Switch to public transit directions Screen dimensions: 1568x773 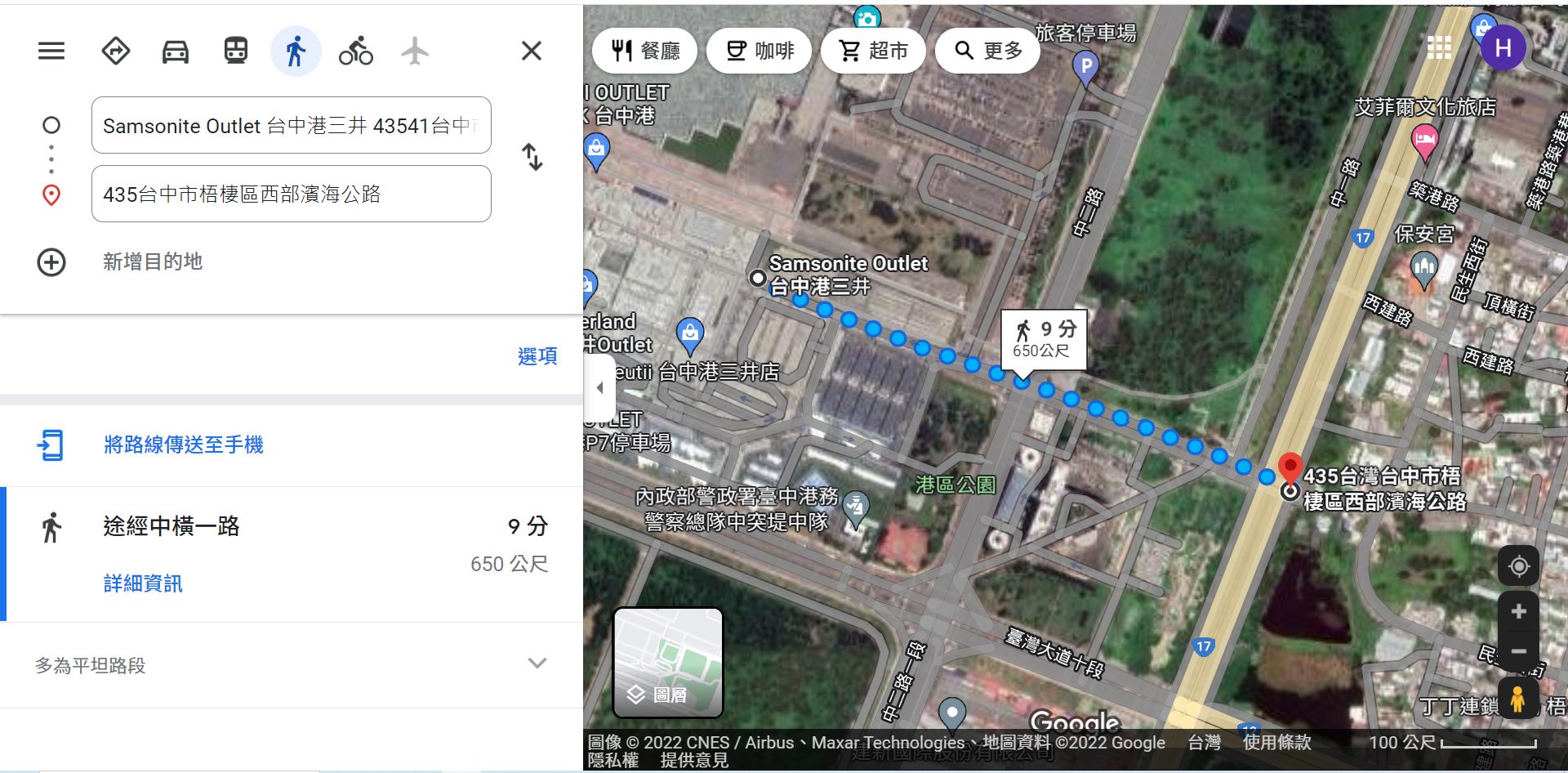pyautogui.click(x=236, y=51)
